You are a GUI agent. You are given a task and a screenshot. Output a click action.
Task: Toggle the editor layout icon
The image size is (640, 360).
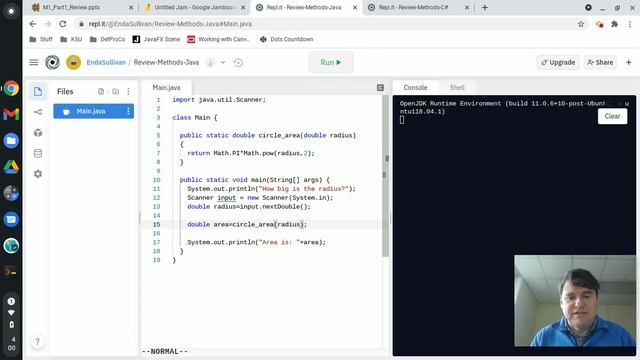[x=380, y=87]
